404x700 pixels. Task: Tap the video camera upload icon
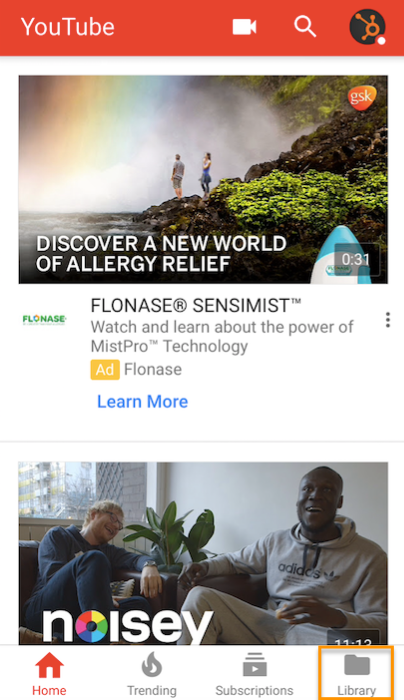(244, 27)
